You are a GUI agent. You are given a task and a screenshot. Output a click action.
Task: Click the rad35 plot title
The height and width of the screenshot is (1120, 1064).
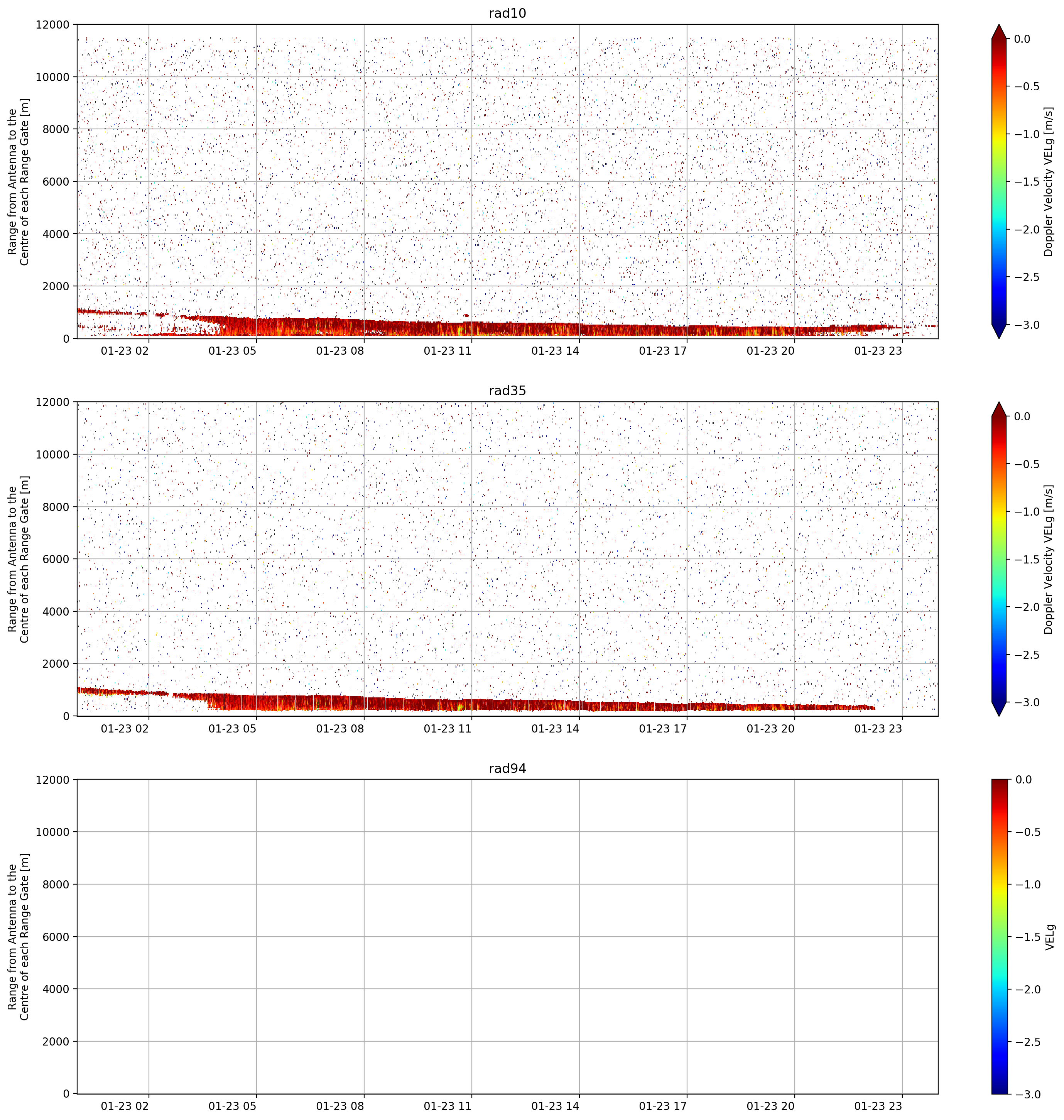click(507, 391)
